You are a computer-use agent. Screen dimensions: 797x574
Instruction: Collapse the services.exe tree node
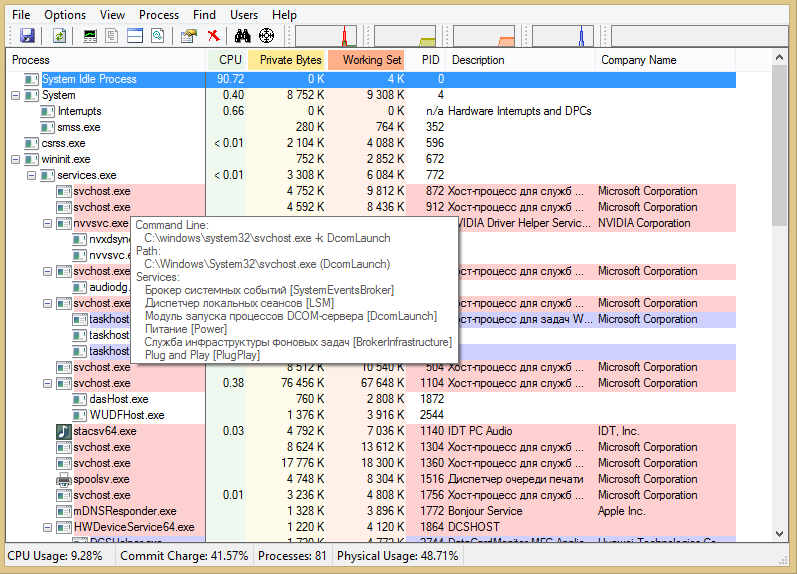31,175
